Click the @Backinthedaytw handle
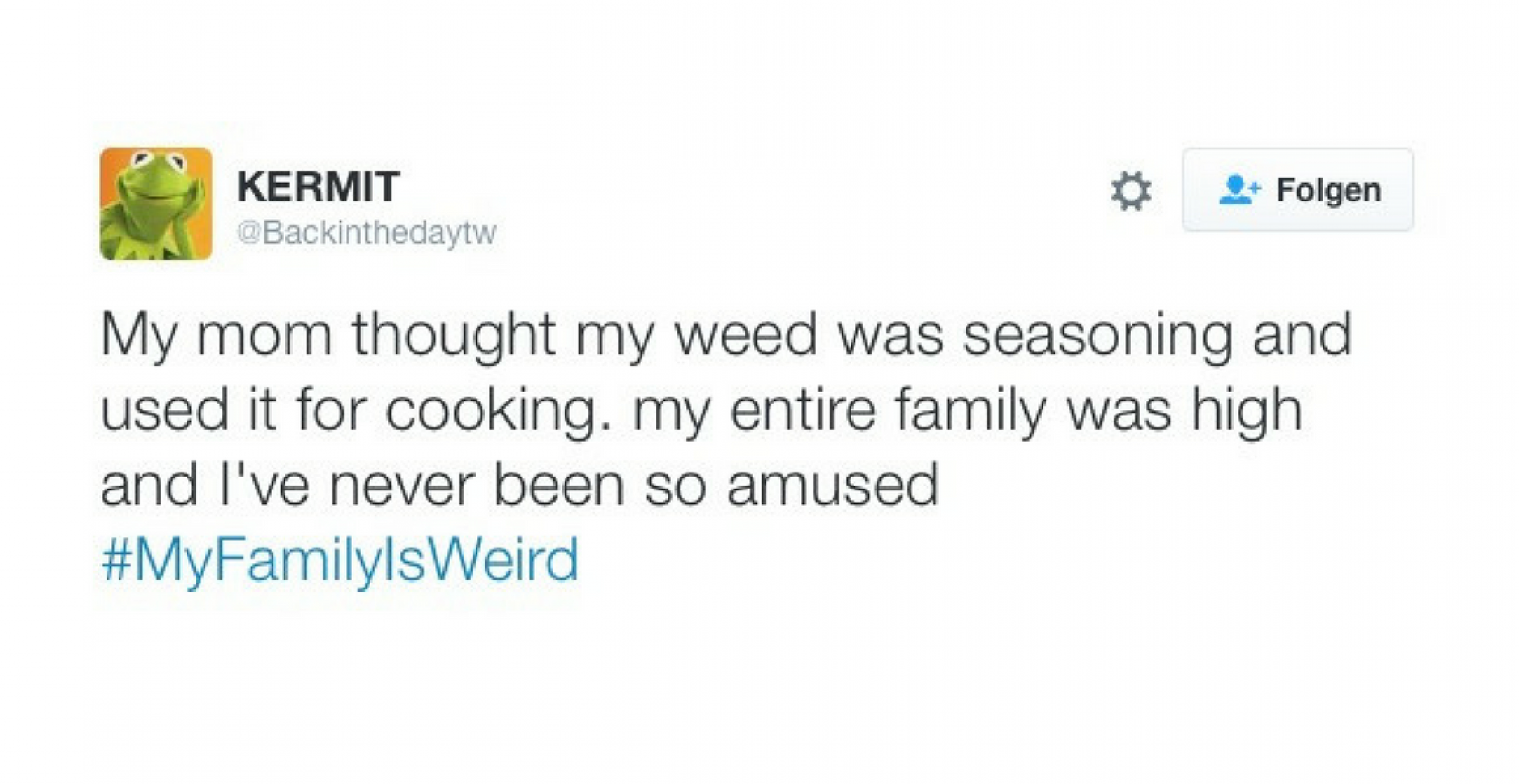 (x=367, y=232)
